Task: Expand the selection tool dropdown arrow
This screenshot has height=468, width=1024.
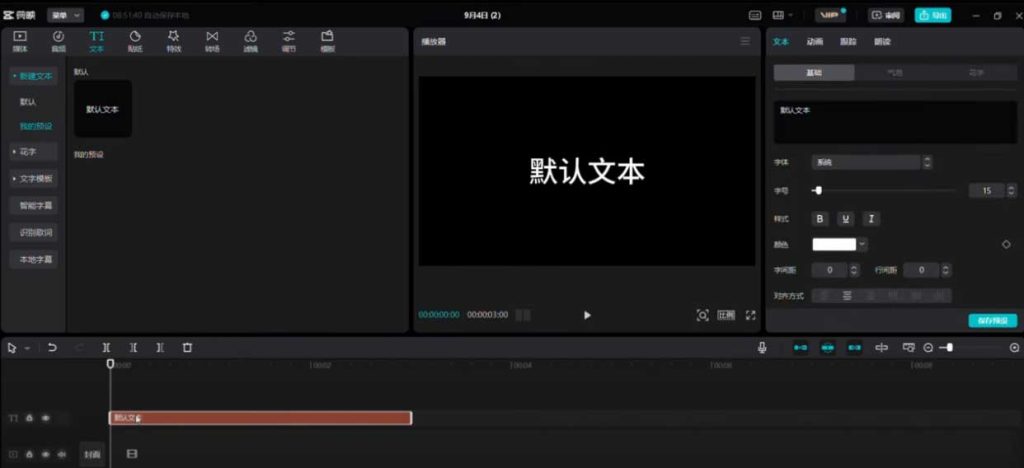Action: click(27, 349)
